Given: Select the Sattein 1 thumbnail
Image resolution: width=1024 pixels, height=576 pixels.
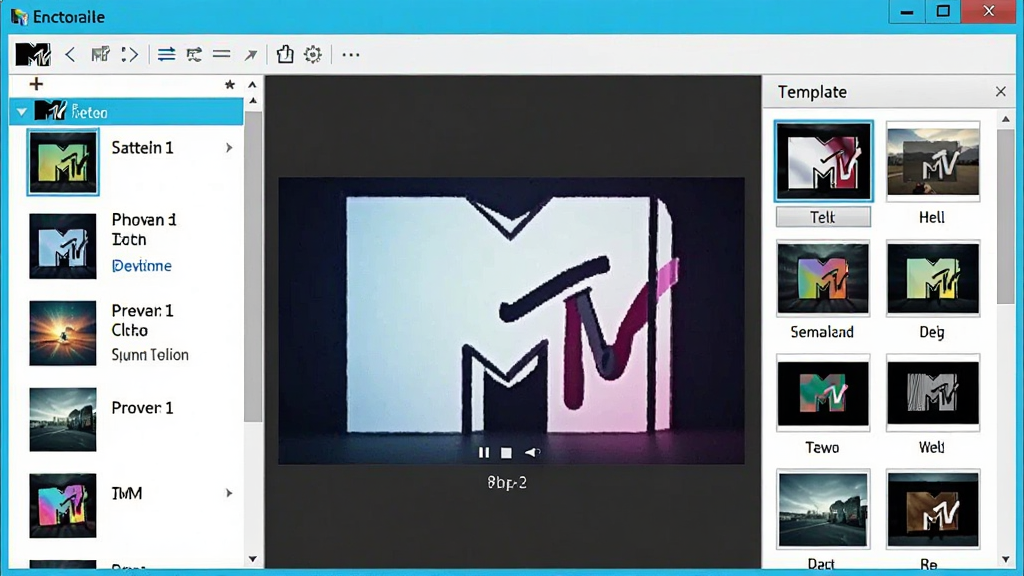Looking at the screenshot, I should 63,162.
